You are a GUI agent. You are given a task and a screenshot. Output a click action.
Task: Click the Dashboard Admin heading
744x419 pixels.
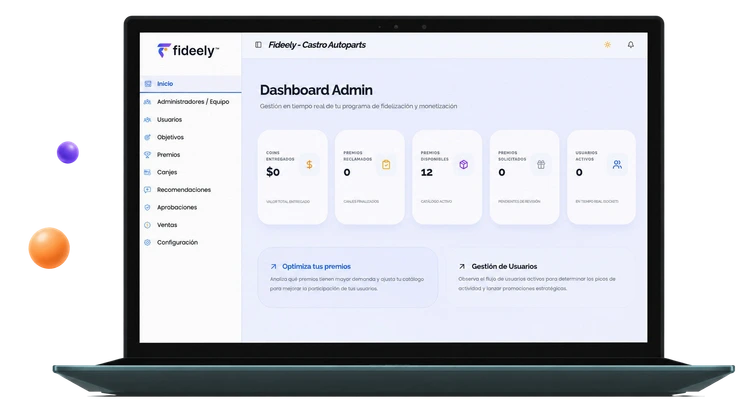[316, 90]
